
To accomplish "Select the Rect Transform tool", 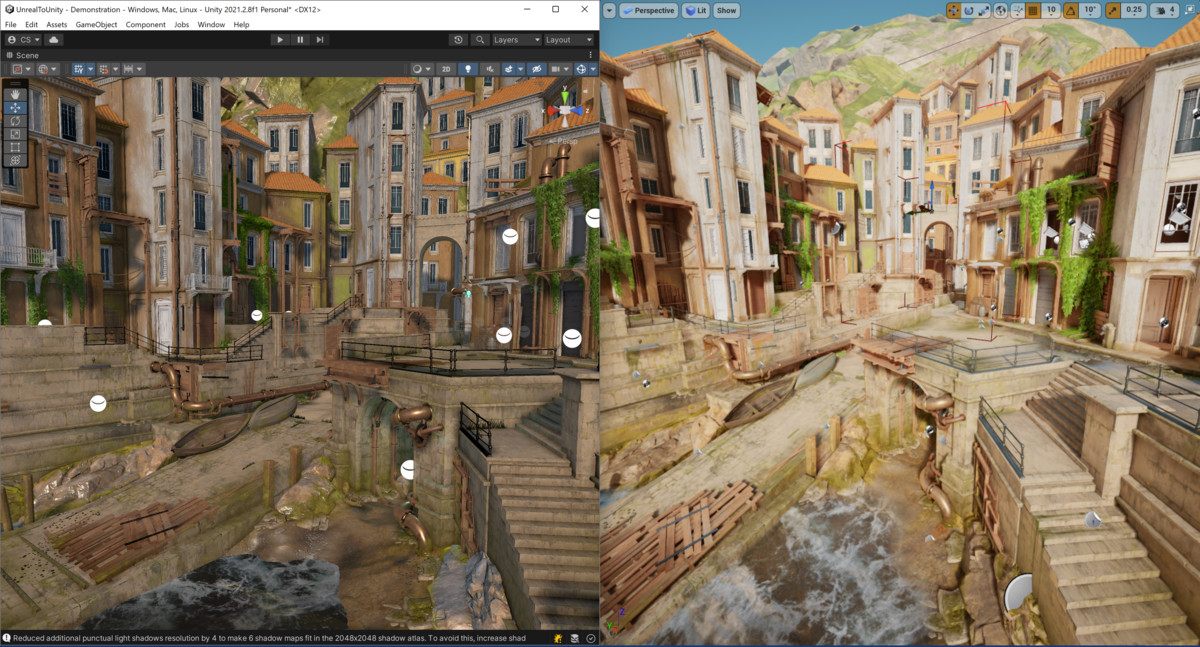I will click(14, 147).
